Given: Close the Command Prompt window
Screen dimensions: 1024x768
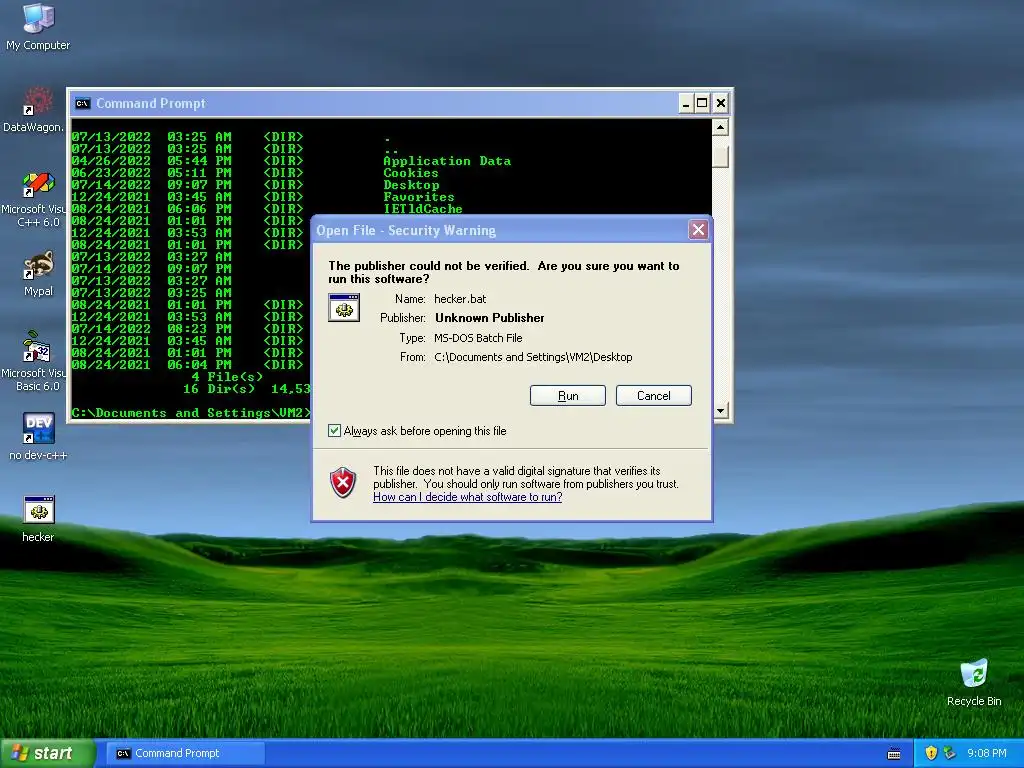Looking at the screenshot, I should pyautogui.click(x=720, y=103).
